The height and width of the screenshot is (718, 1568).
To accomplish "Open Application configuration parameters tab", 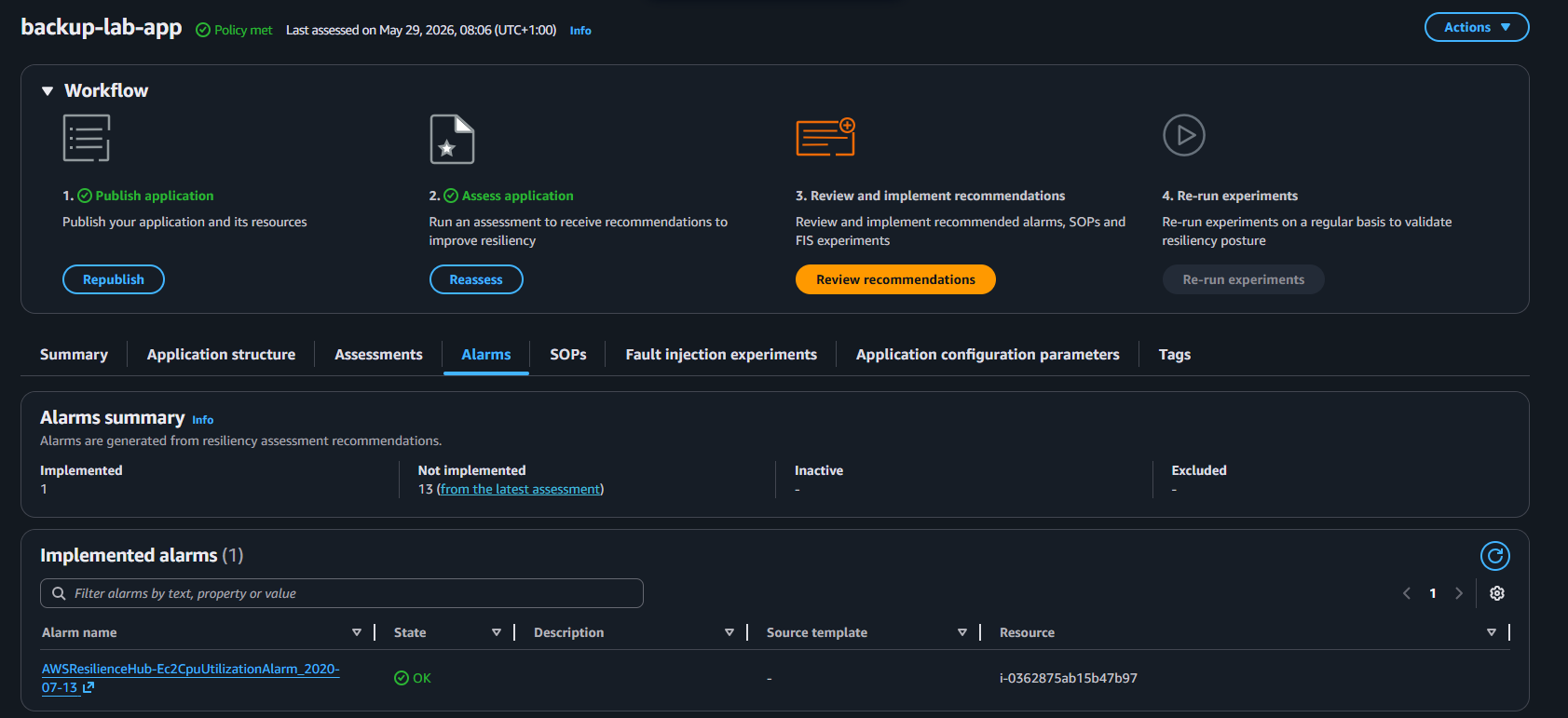I will pyautogui.click(x=988, y=355).
